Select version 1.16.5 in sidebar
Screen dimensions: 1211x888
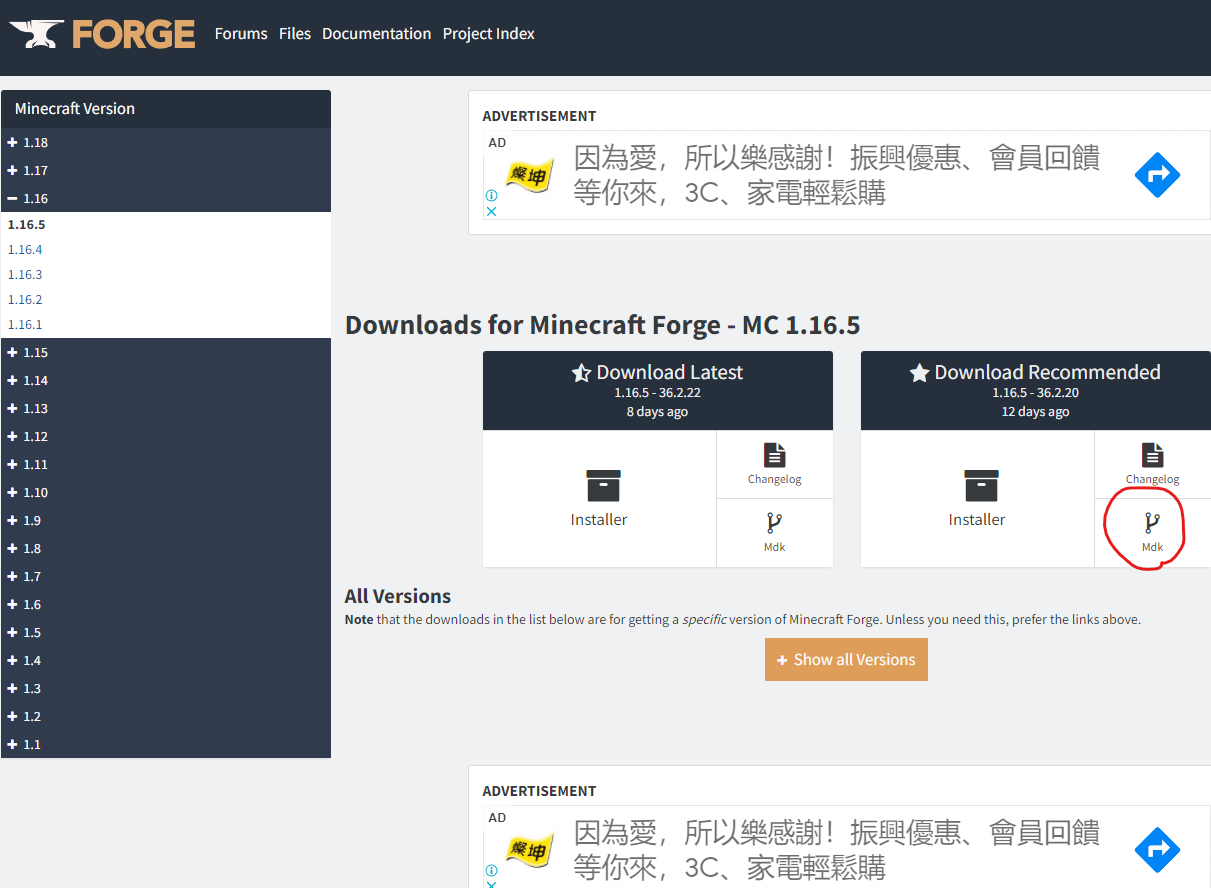[27, 225]
